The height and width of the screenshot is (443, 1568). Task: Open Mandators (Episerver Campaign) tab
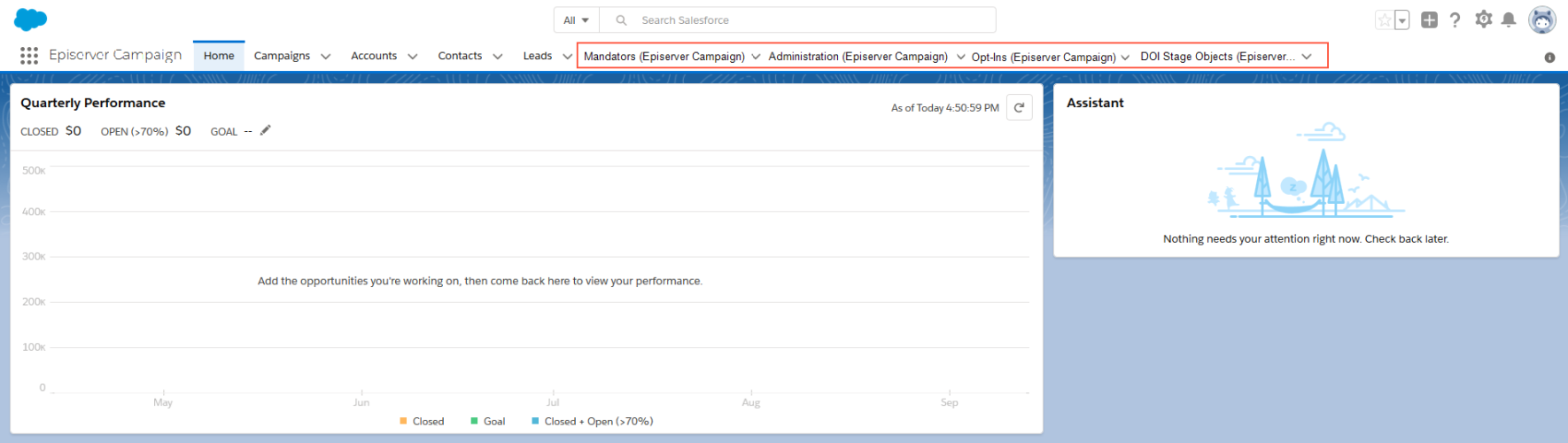point(664,57)
